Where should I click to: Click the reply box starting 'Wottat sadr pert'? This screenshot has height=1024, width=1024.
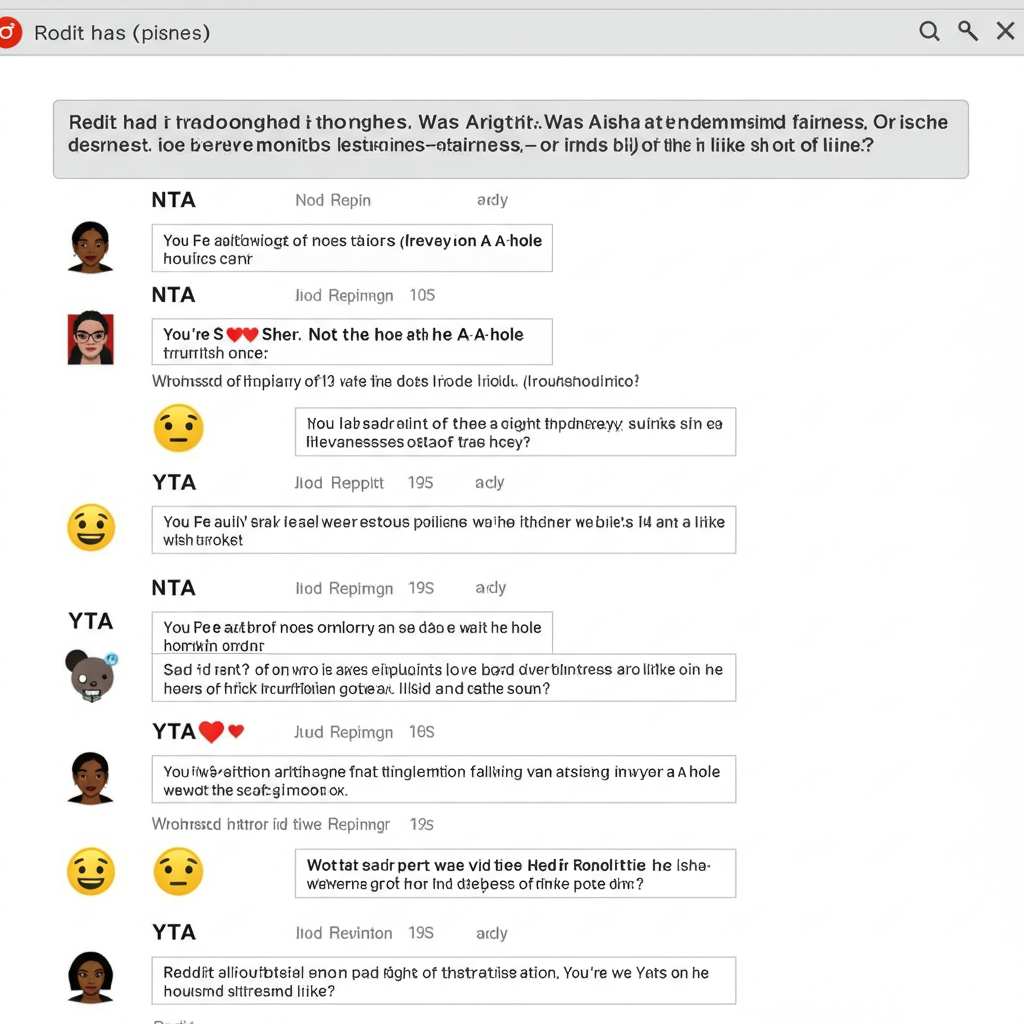[515, 874]
